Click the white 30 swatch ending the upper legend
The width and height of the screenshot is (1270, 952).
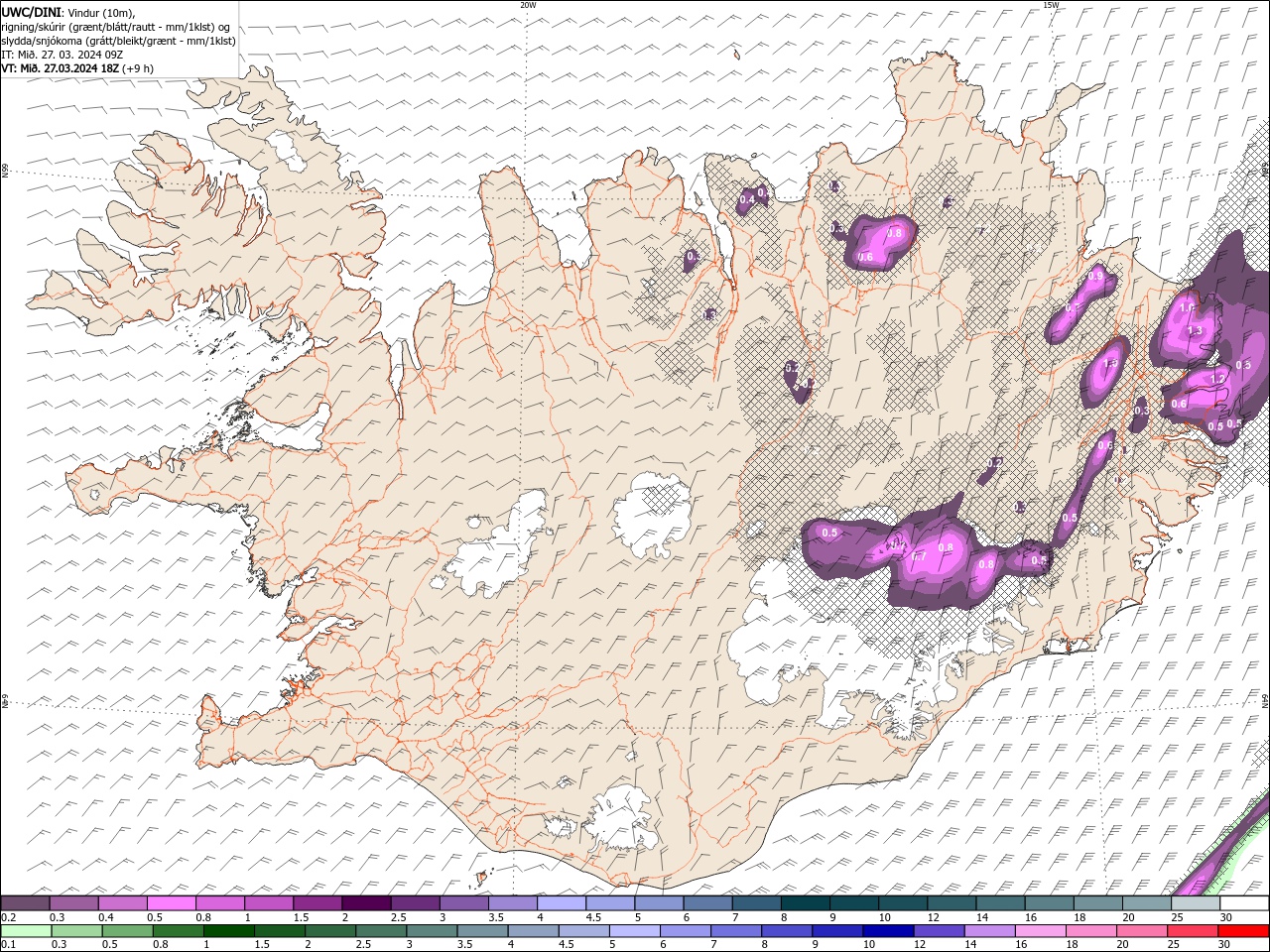tap(1244, 903)
